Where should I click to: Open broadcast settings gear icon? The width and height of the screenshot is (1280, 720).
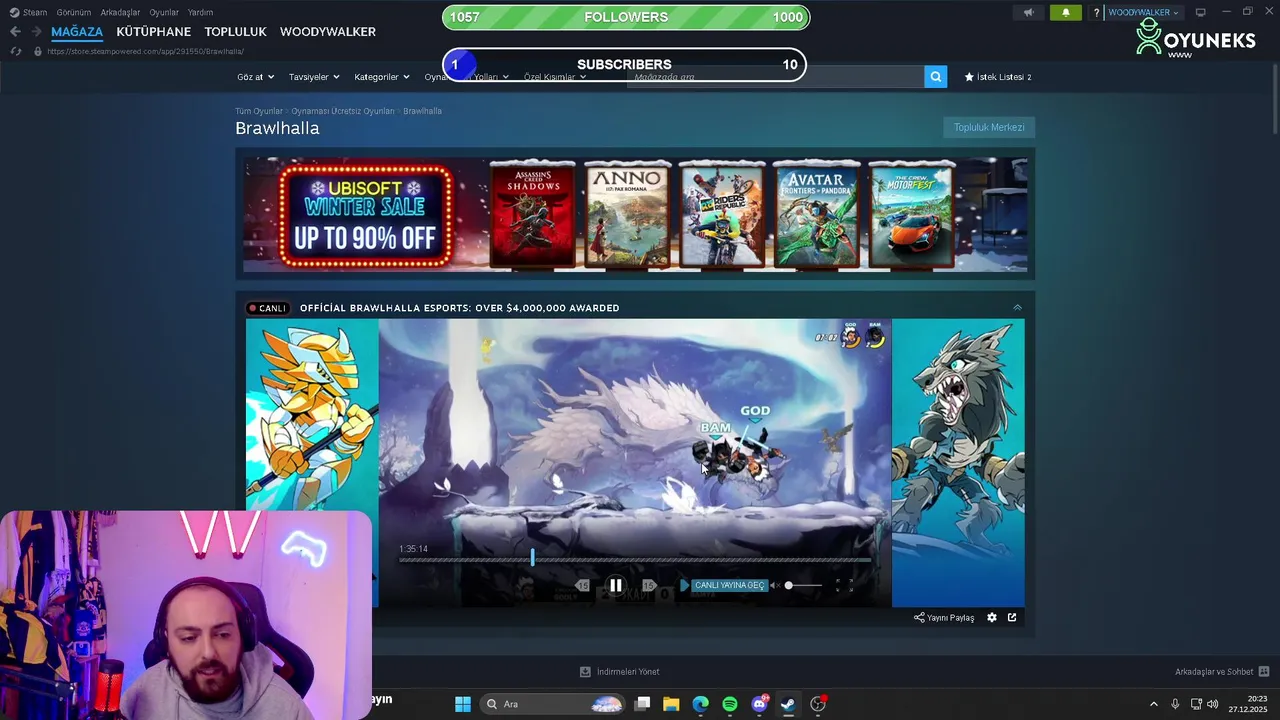[992, 617]
